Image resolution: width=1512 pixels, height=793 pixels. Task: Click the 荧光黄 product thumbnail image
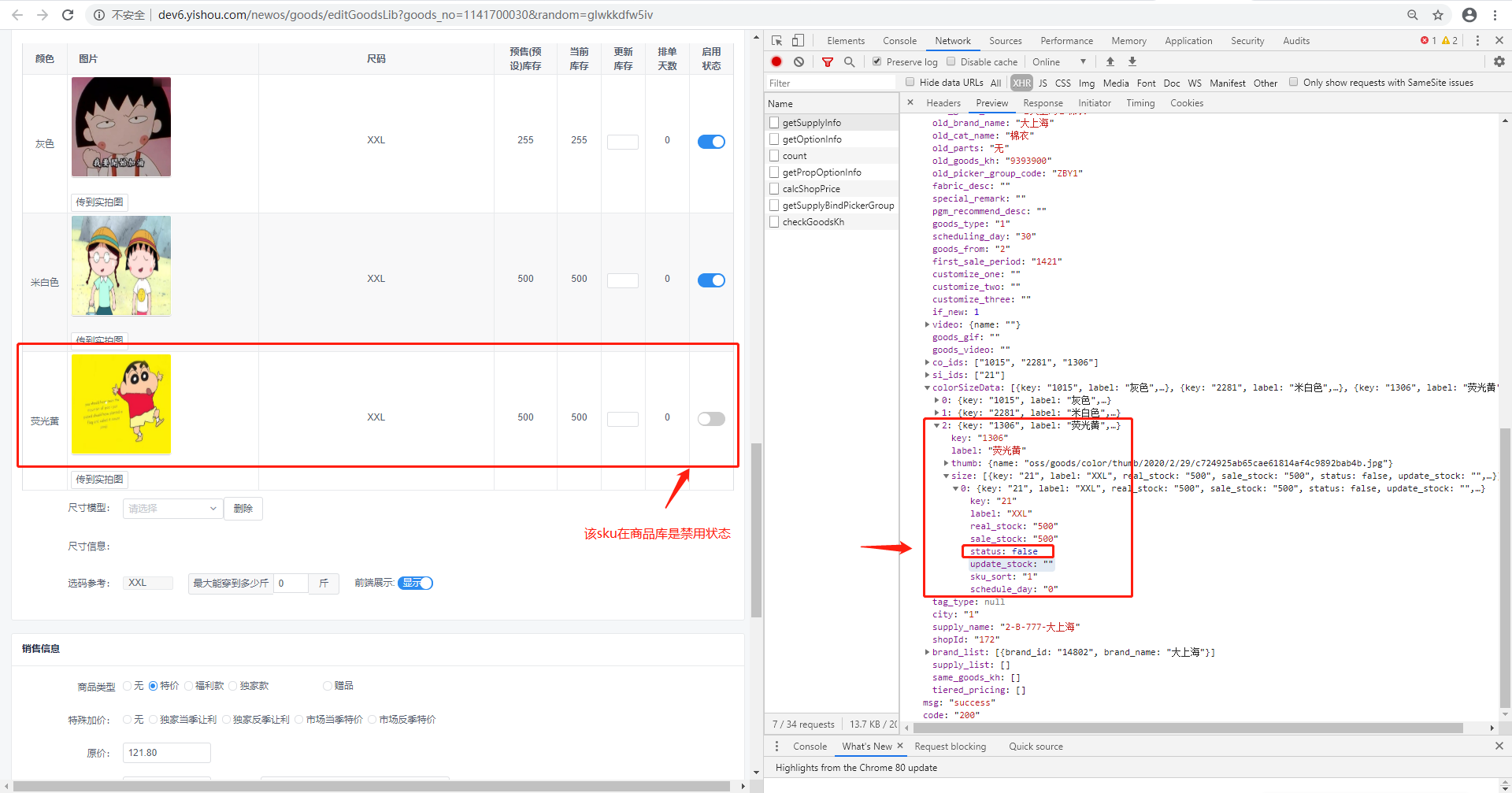coord(121,404)
